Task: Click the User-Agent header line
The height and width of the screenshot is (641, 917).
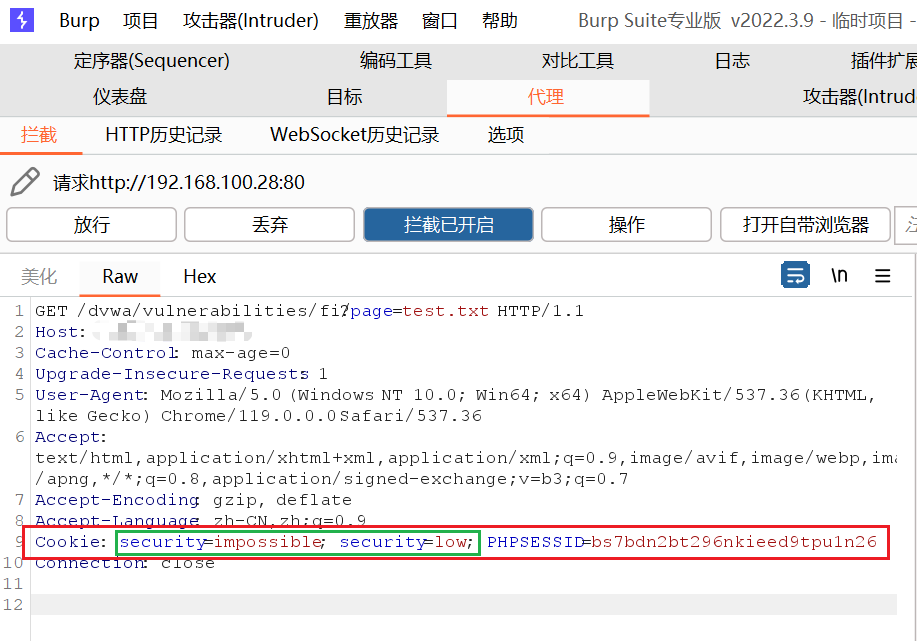Action: 455,405
